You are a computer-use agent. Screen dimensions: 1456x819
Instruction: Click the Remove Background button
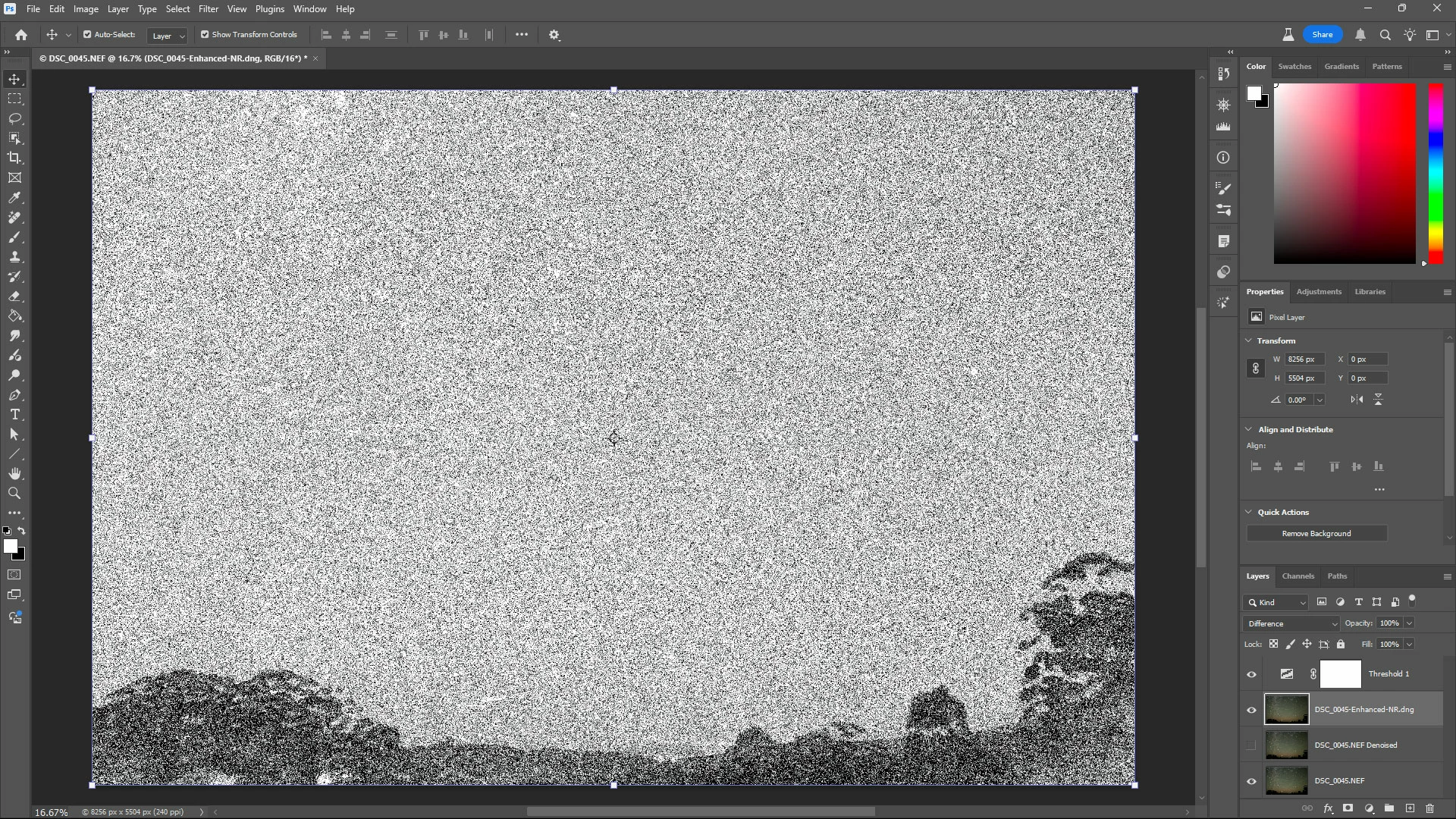1316,534
